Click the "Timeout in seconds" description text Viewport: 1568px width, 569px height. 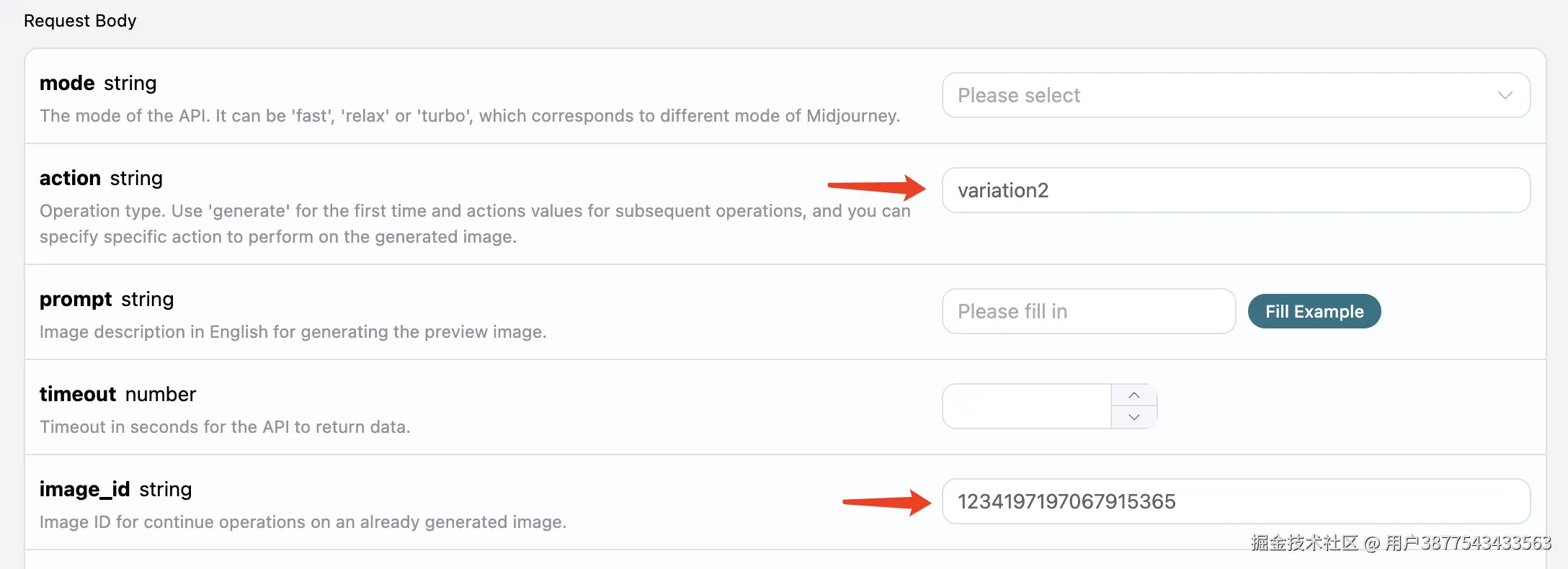pyautogui.click(x=225, y=427)
